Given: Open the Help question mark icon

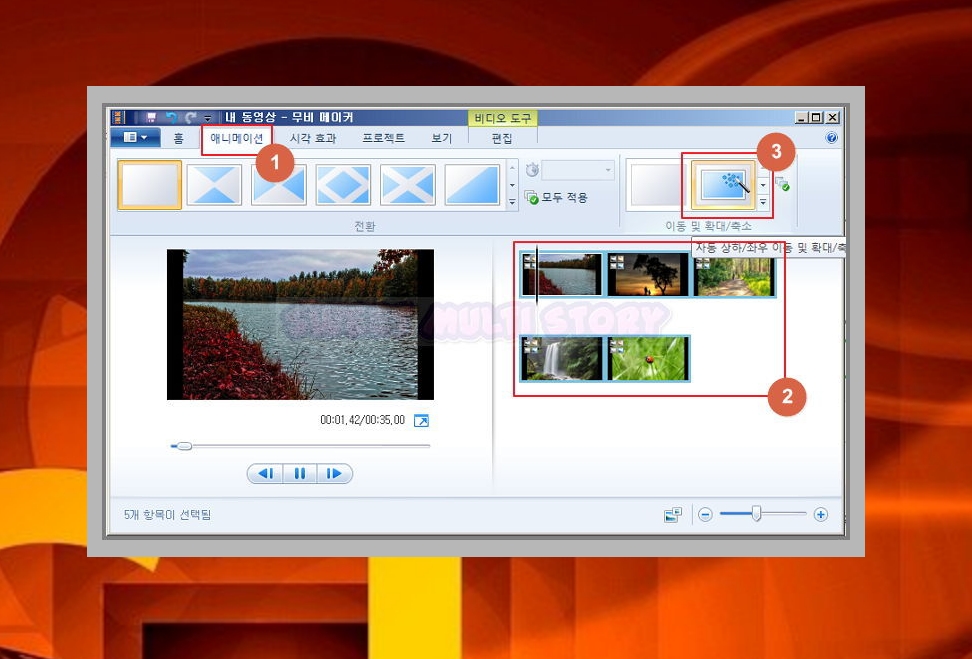Looking at the screenshot, I should (831, 138).
